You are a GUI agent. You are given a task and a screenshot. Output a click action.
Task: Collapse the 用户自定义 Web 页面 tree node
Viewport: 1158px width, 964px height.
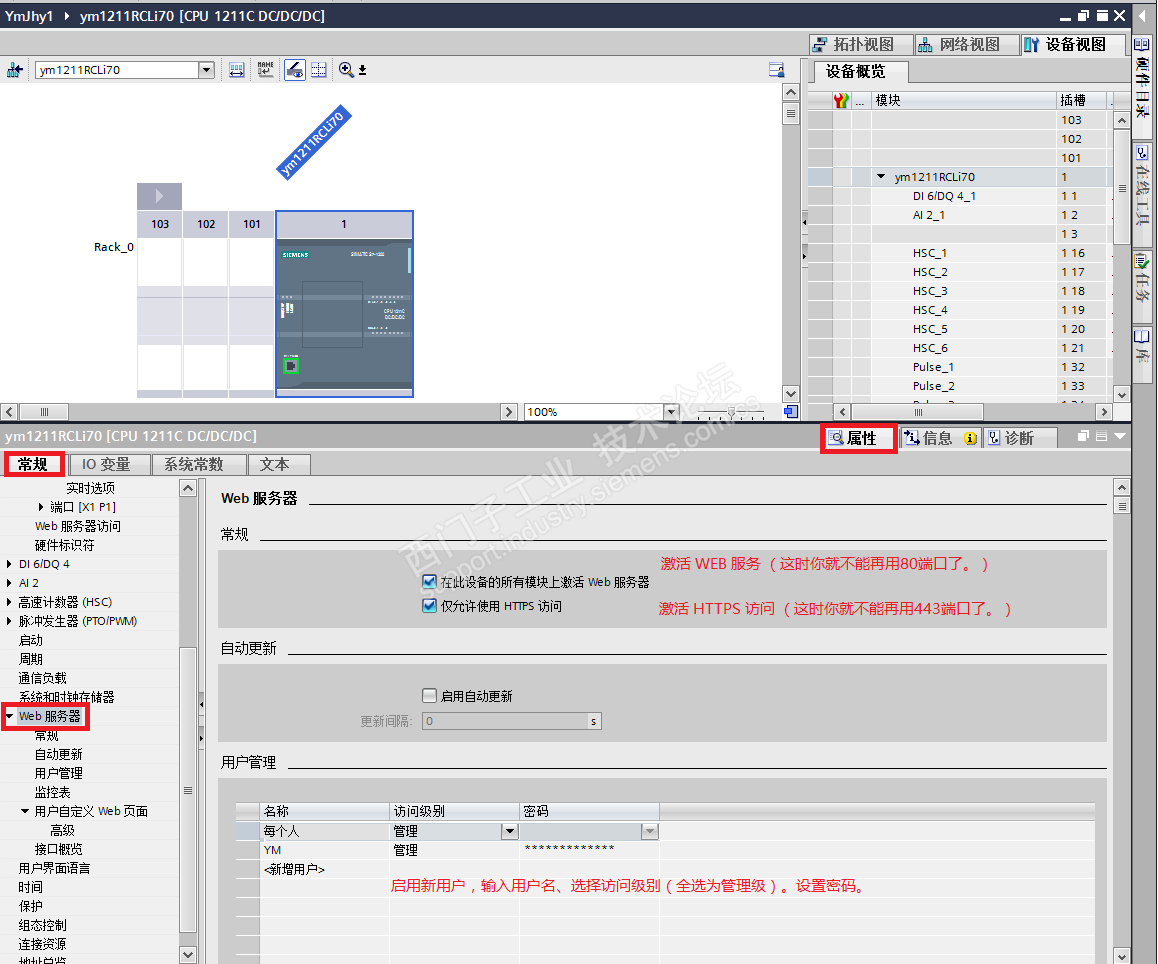pyautogui.click(x=25, y=811)
